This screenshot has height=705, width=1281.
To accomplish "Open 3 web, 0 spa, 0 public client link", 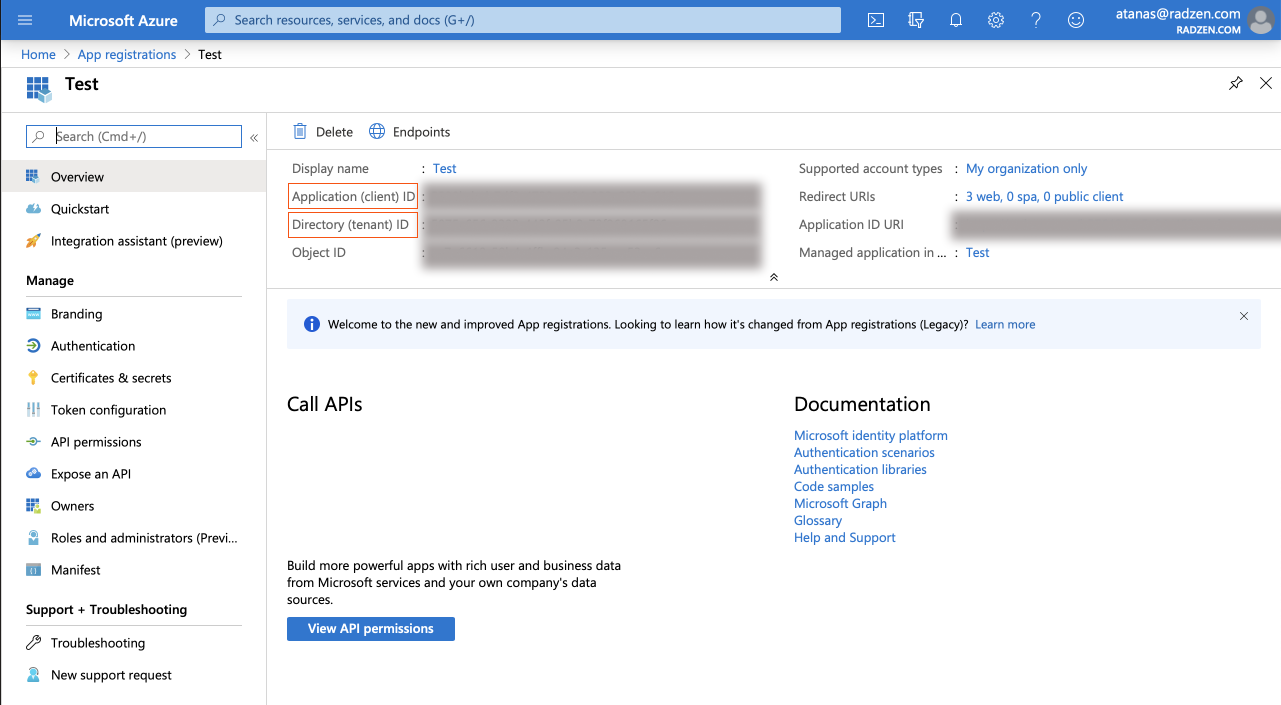I will tap(1045, 197).
